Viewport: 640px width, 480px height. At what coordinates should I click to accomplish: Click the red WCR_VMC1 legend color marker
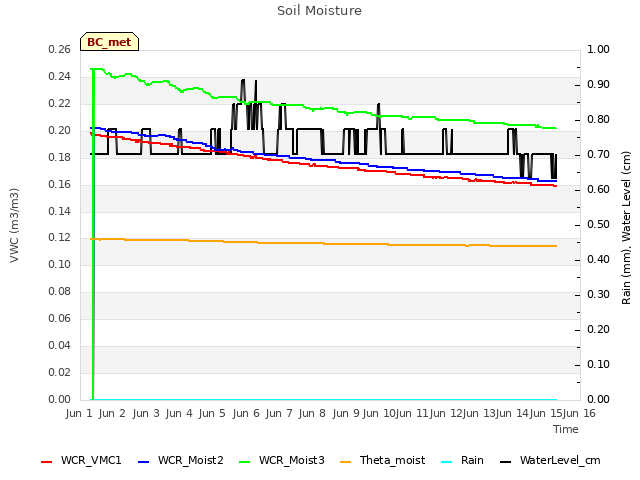click(47, 462)
